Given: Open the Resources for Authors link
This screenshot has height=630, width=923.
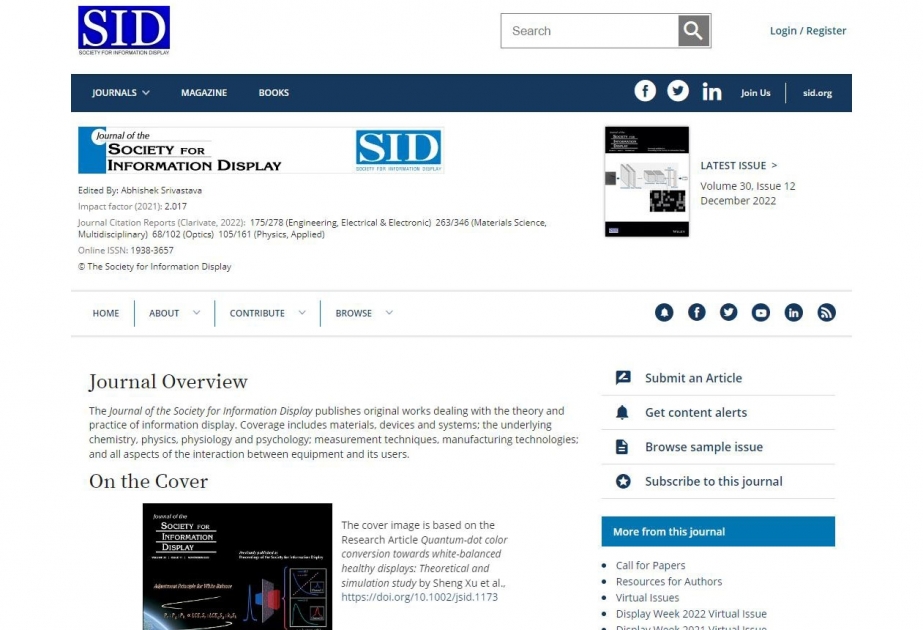Looking at the screenshot, I should [669, 581].
